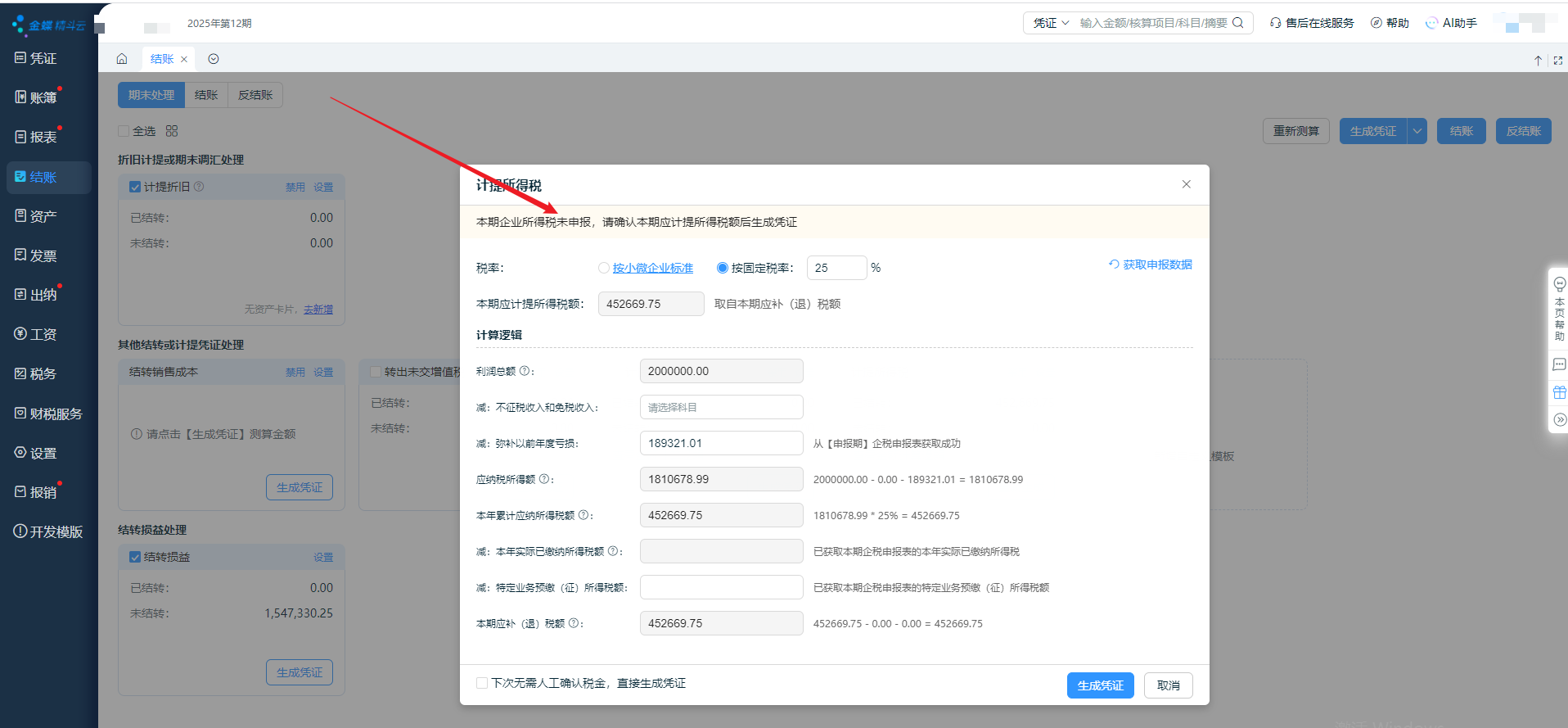Select the 按固定税率 radio button
Screen dimensions: 1568x728
point(722,268)
